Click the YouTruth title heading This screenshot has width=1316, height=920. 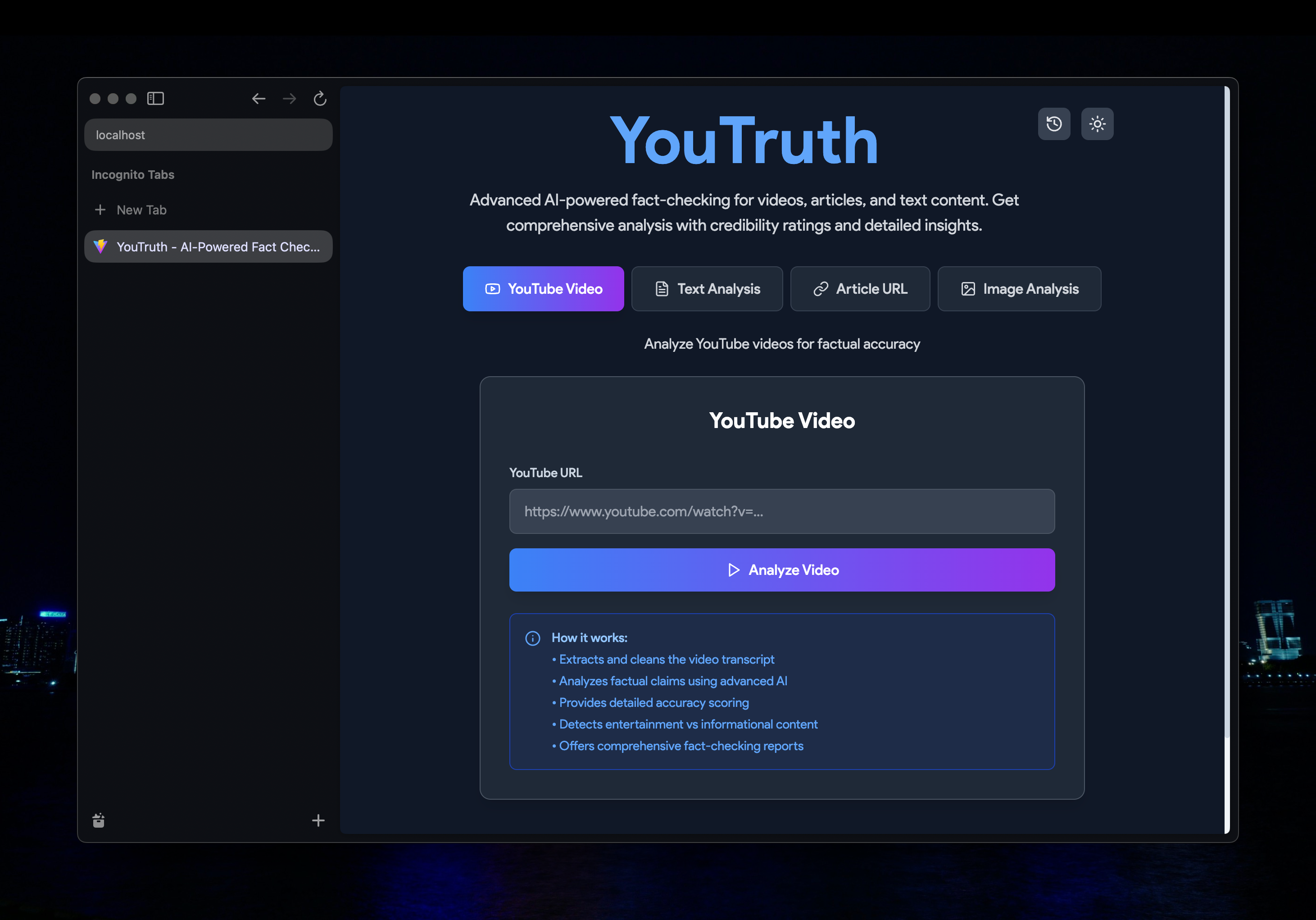point(744,141)
